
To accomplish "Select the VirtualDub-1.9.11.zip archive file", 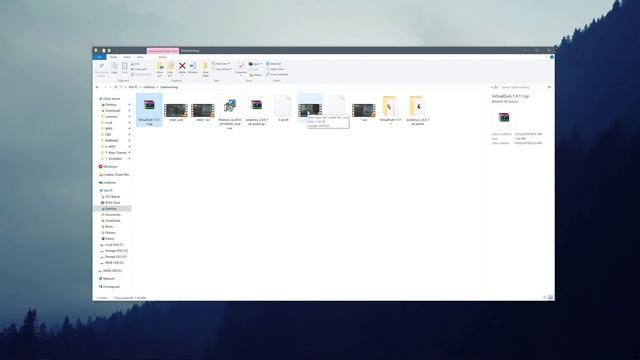I will [149, 109].
